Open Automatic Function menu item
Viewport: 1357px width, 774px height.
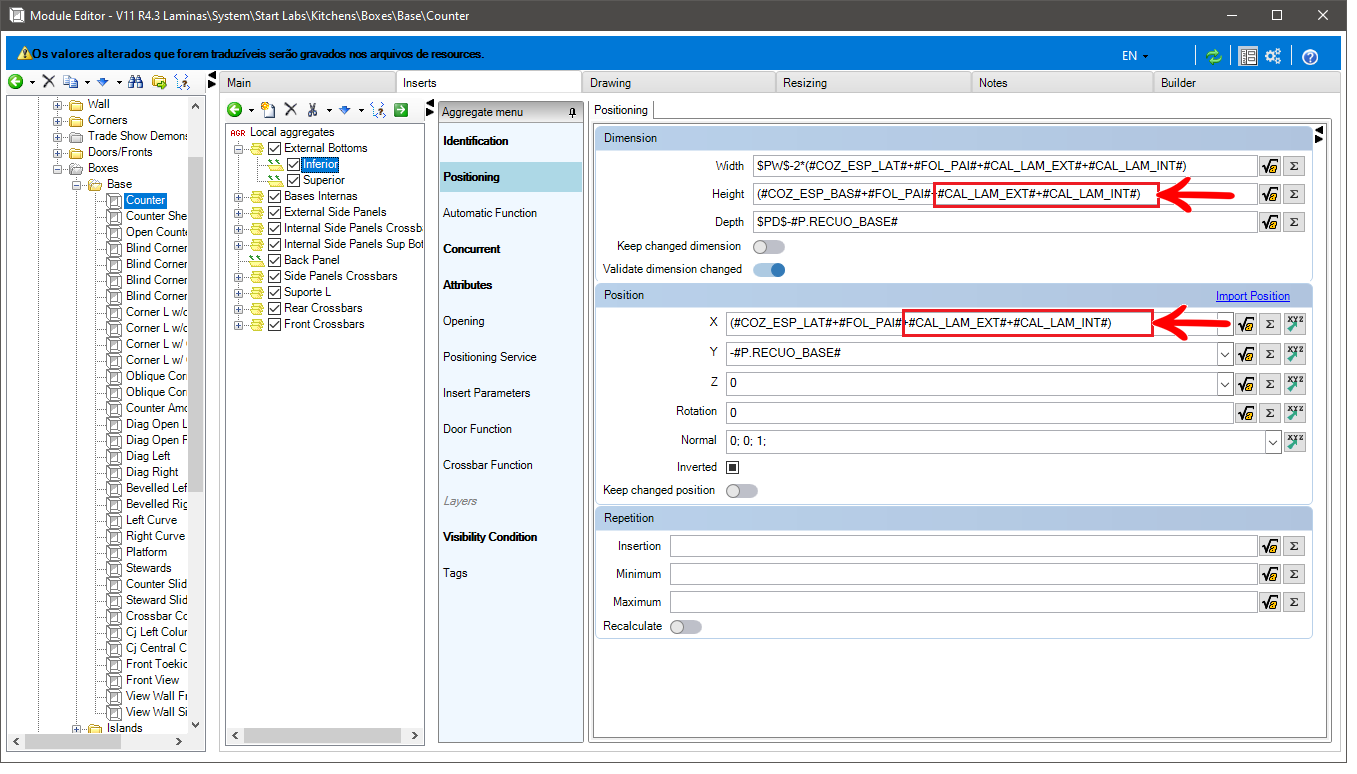(x=510, y=213)
